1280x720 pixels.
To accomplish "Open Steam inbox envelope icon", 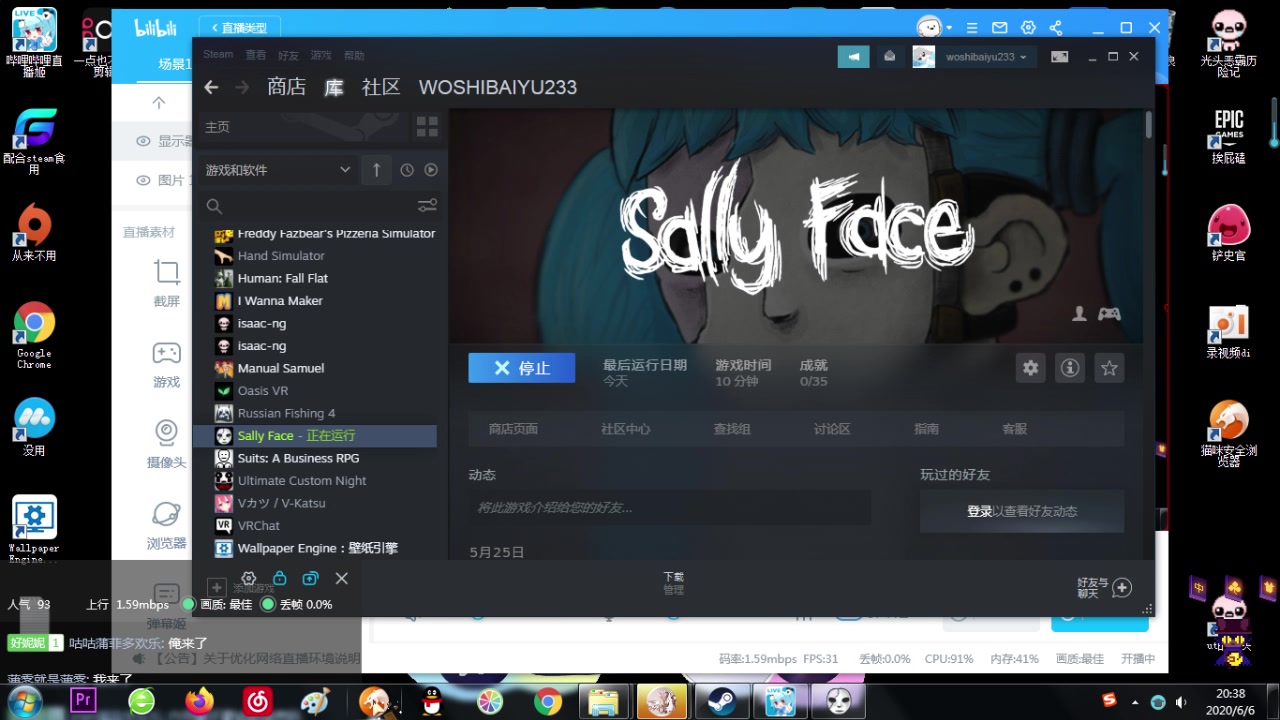I will [889, 57].
